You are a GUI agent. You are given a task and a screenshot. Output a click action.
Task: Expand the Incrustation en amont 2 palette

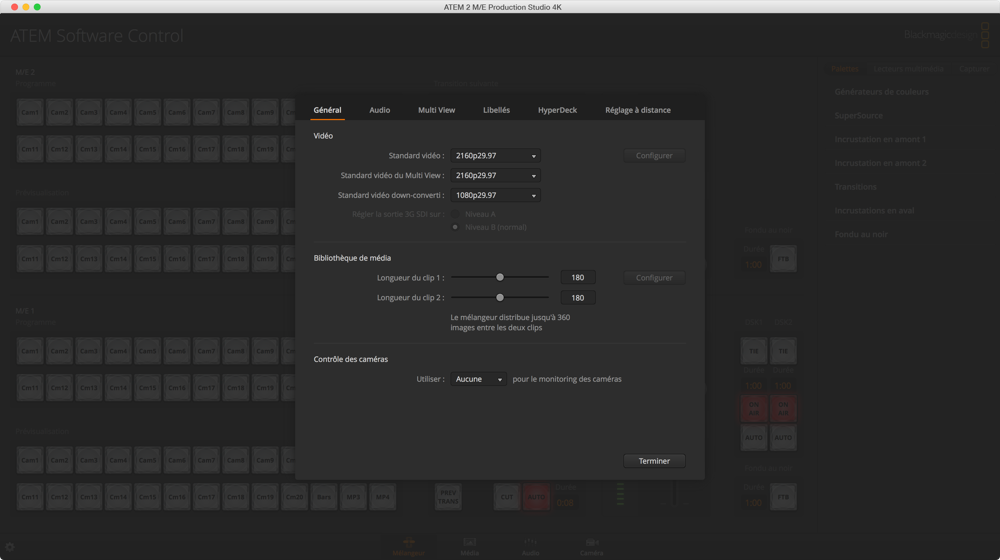click(880, 163)
